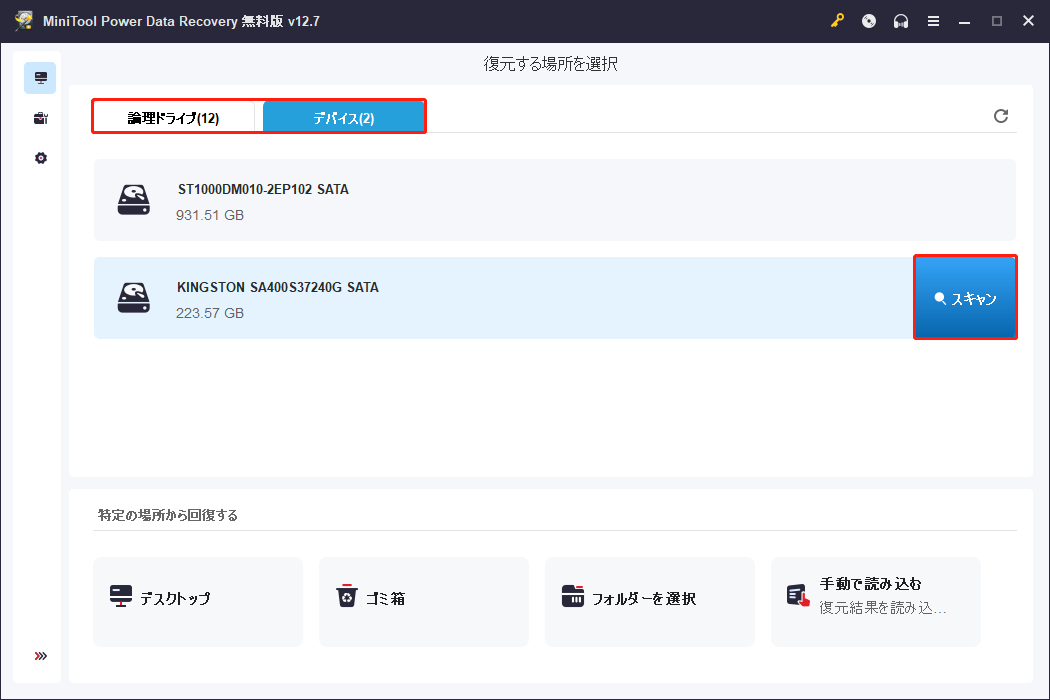Image resolution: width=1050 pixels, height=700 pixels.
Task: Open the settings gear in the sidebar
Action: pyautogui.click(x=40, y=157)
